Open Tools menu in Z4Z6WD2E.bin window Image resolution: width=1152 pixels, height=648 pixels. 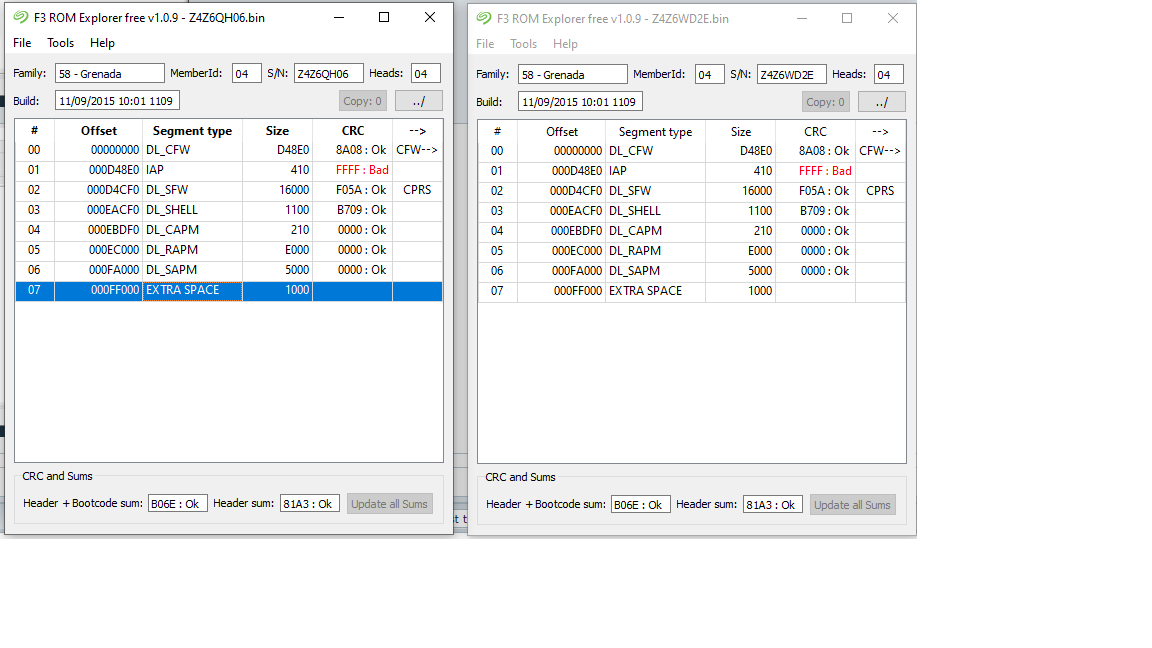[523, 44]
